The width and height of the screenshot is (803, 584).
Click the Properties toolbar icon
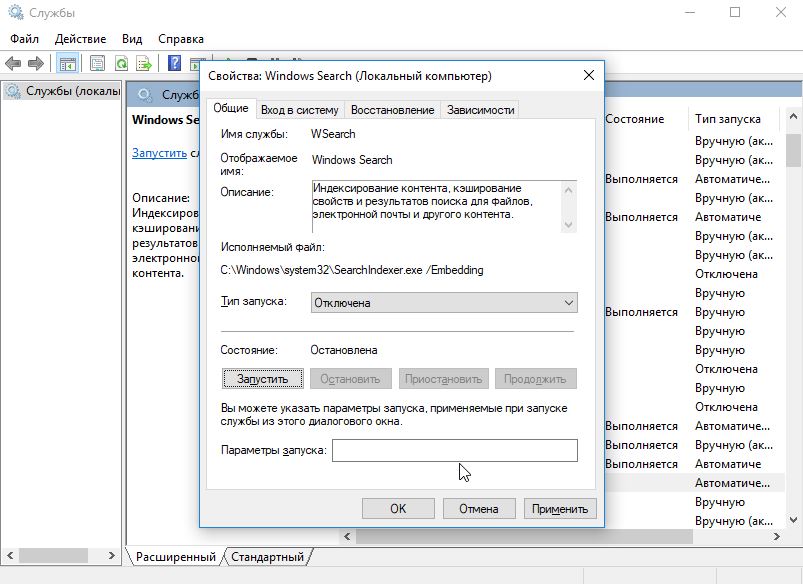(x=97, y=64)
